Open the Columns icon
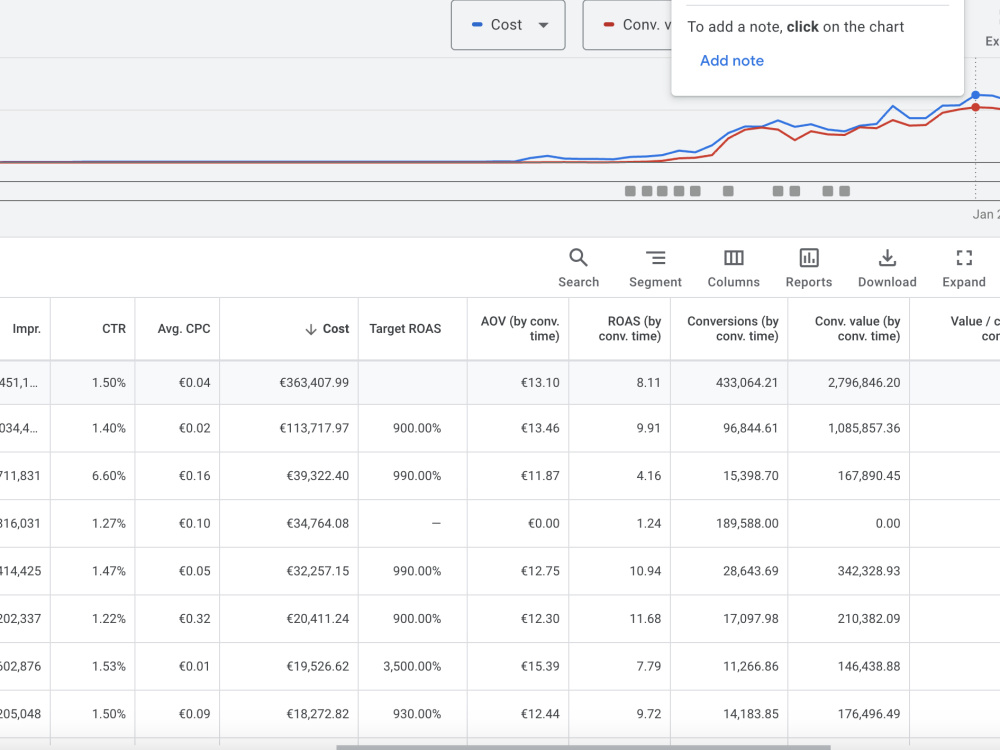1000x750 pixels. click(x=733, y=258)
